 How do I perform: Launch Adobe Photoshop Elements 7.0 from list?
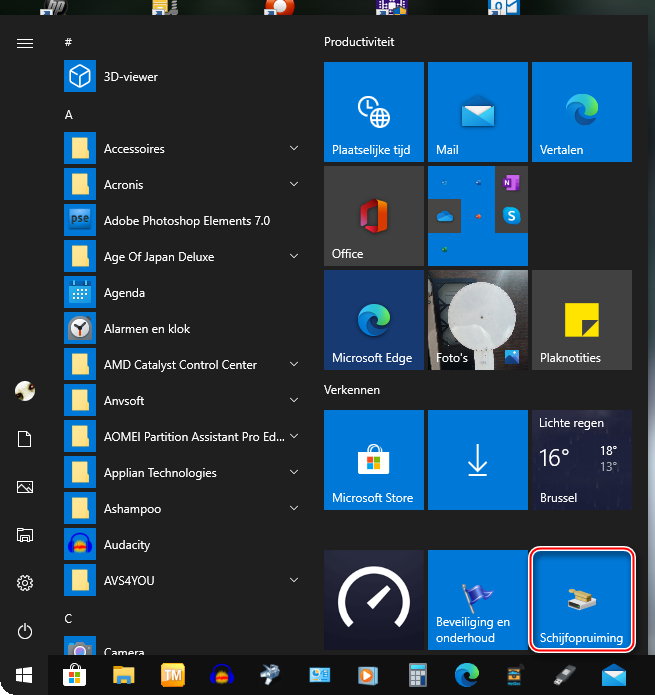[186, 221]
